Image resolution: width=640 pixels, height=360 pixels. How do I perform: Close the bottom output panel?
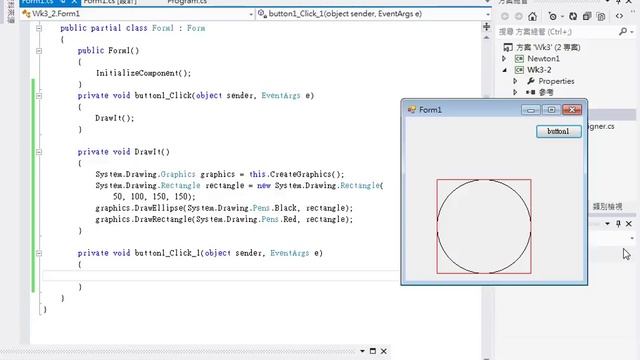coord(384,351)
